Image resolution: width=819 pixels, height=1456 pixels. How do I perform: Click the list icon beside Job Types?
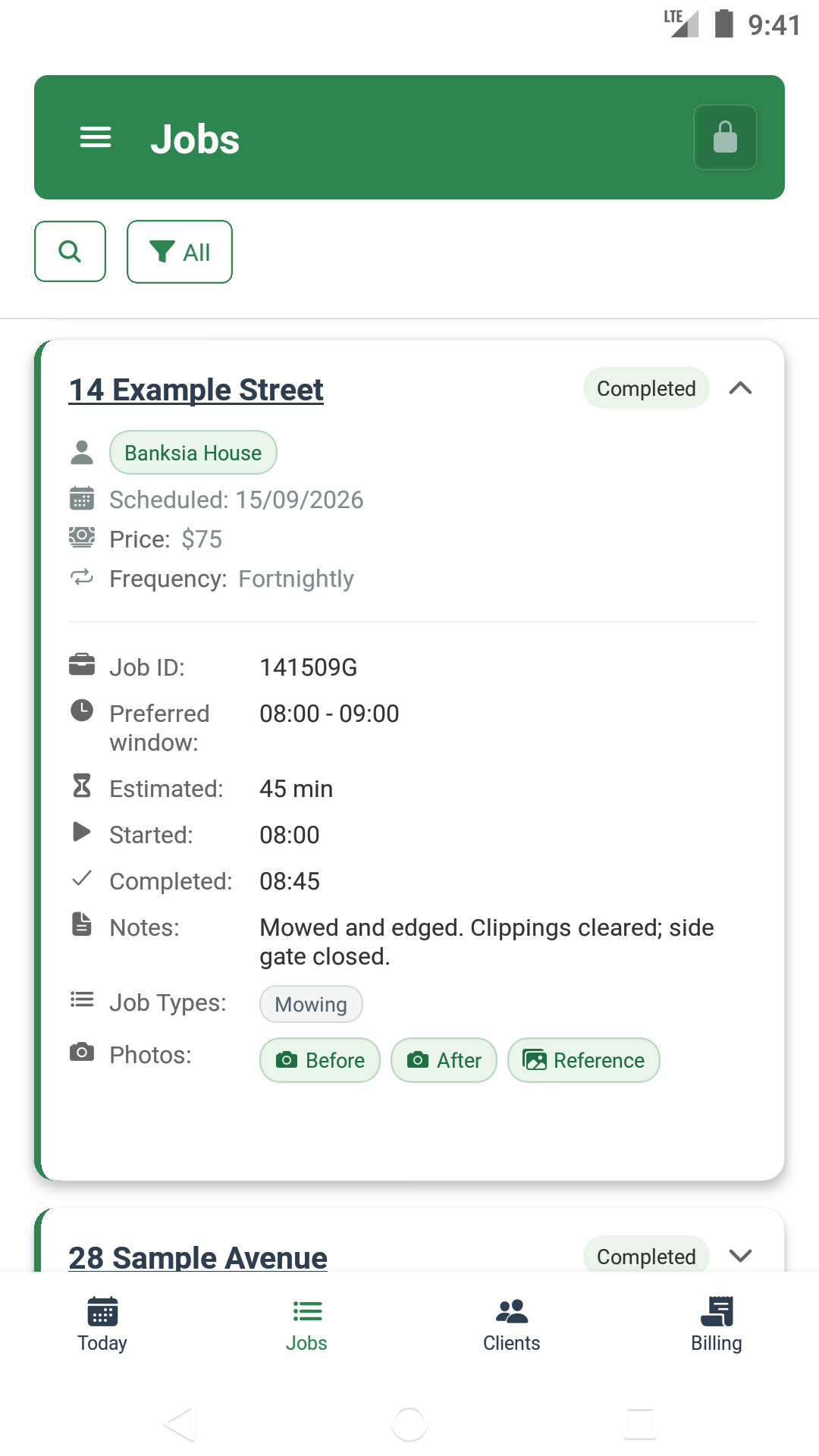82,999
